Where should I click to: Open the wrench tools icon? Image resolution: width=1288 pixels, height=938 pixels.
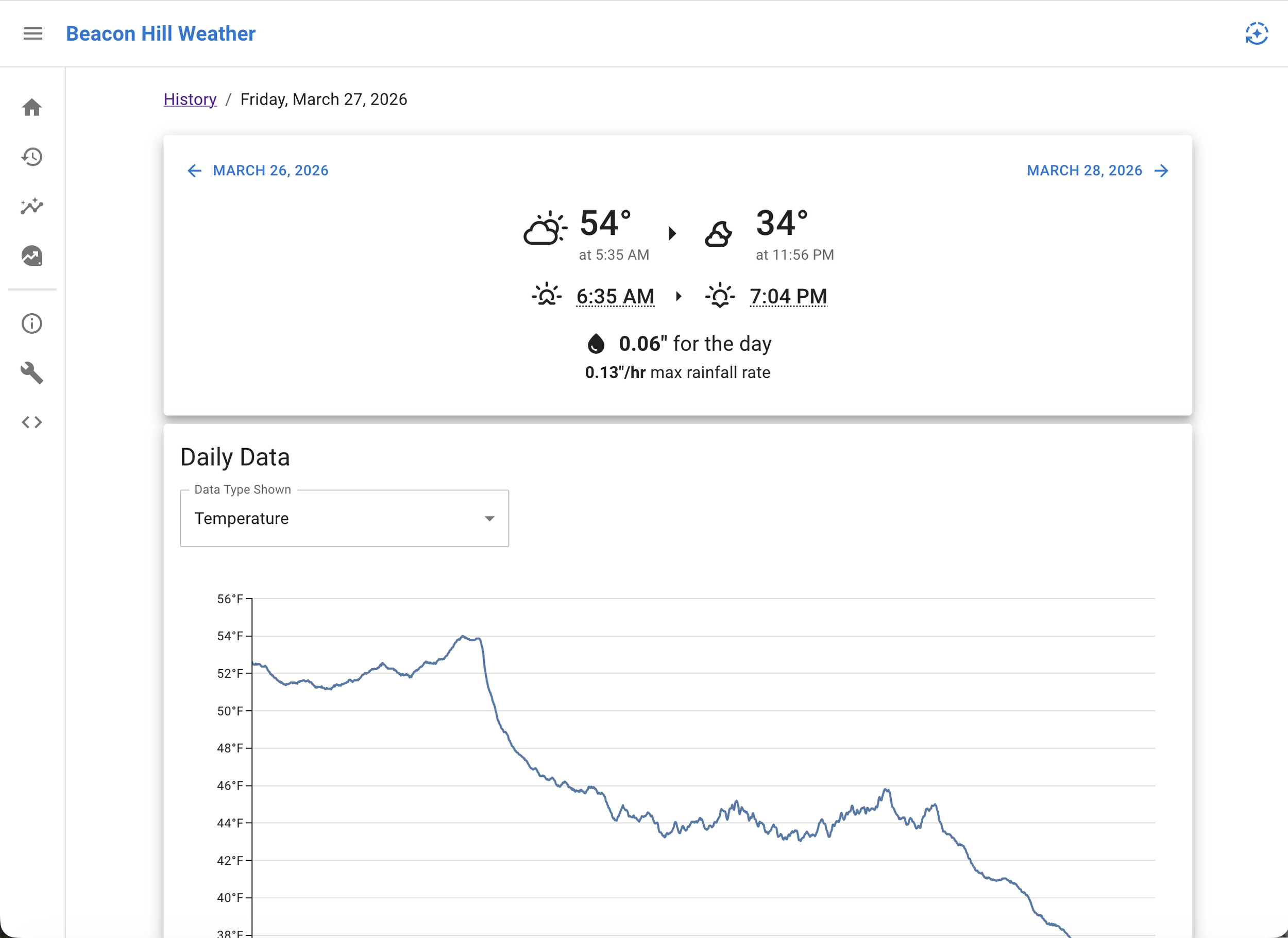(32, 373)
